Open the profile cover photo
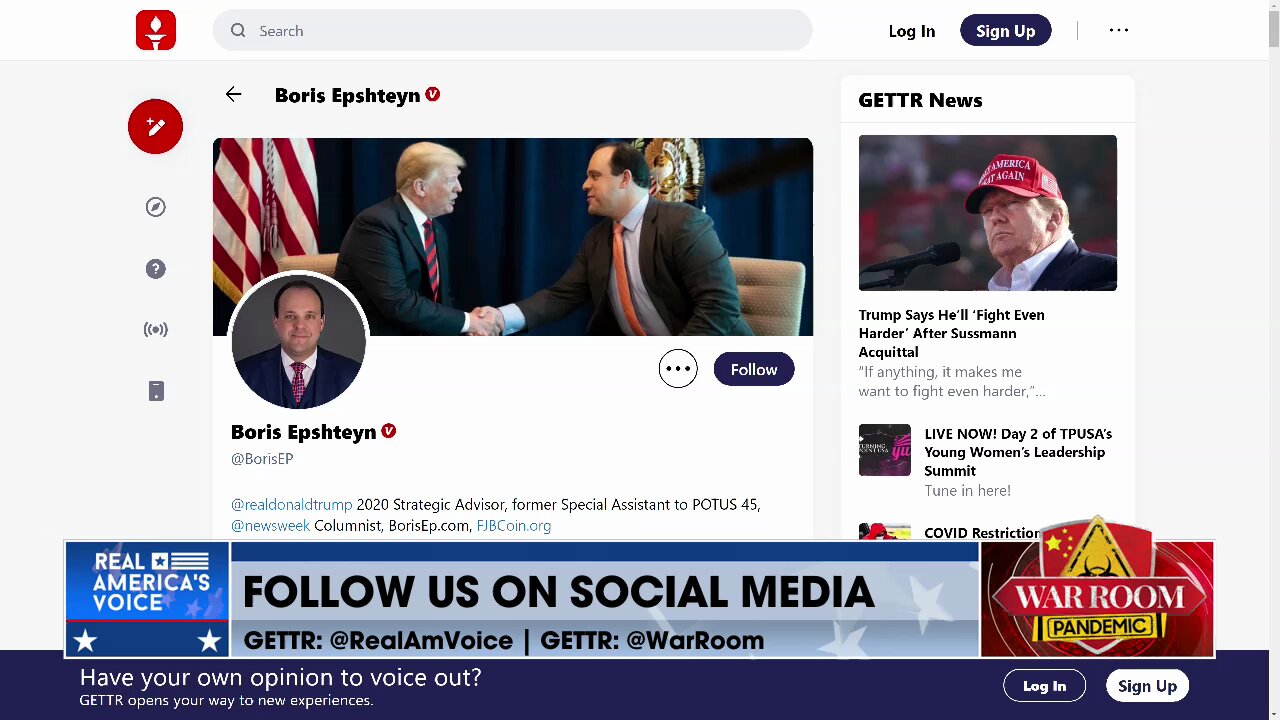This screenshot has width=1280, height=720. click(x=513, y=237)
